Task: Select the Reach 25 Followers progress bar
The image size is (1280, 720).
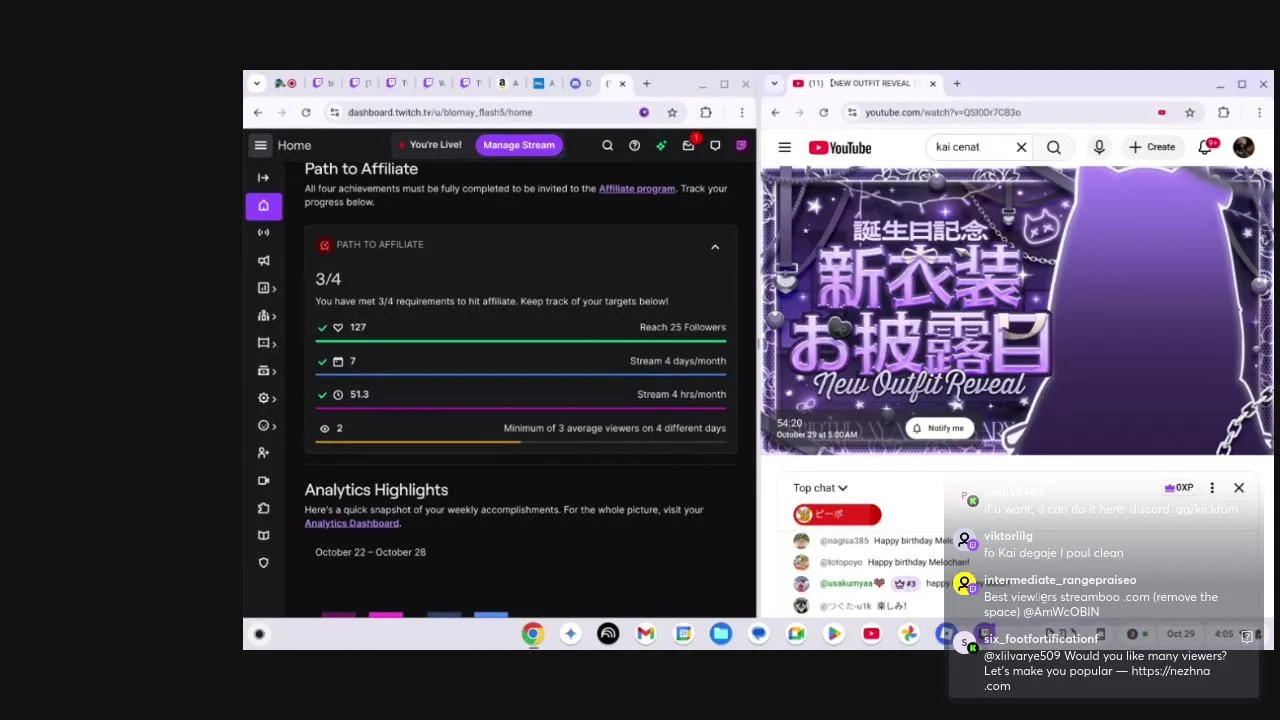Action: tap(521, 341)
